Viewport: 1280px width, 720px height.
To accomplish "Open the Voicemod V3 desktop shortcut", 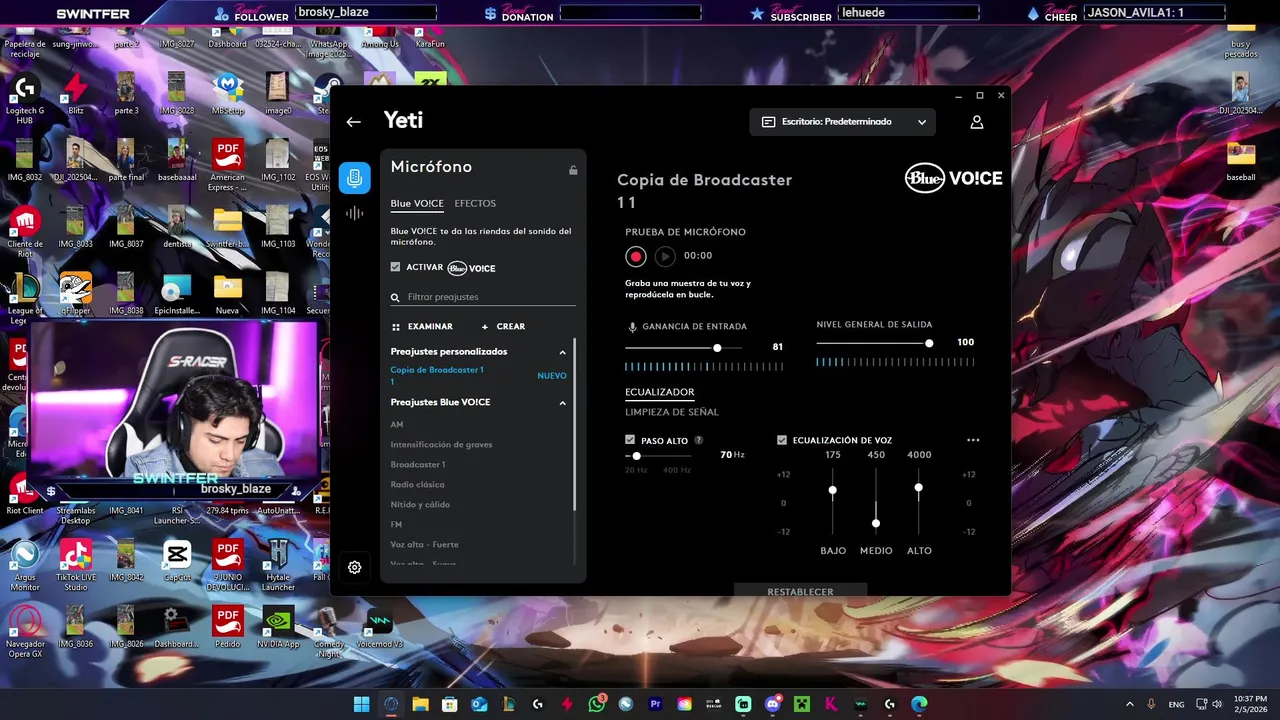I will 379,627.
